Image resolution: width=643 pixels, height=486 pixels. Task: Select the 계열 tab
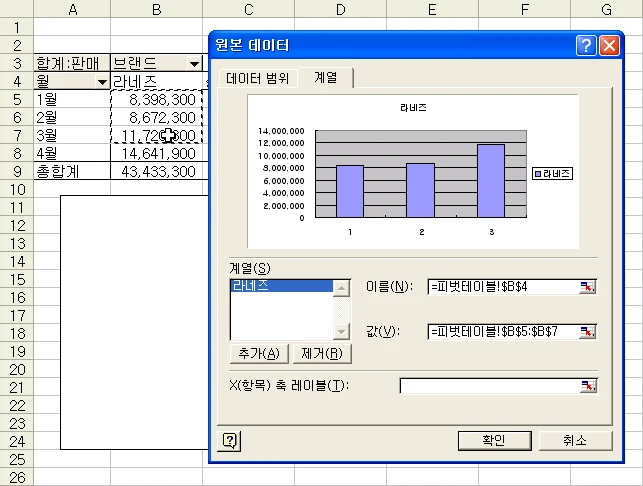point(326,77)
